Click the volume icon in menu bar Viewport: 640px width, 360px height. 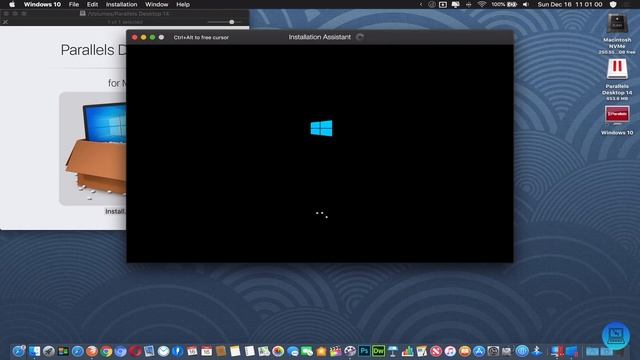tap(526, 4)
